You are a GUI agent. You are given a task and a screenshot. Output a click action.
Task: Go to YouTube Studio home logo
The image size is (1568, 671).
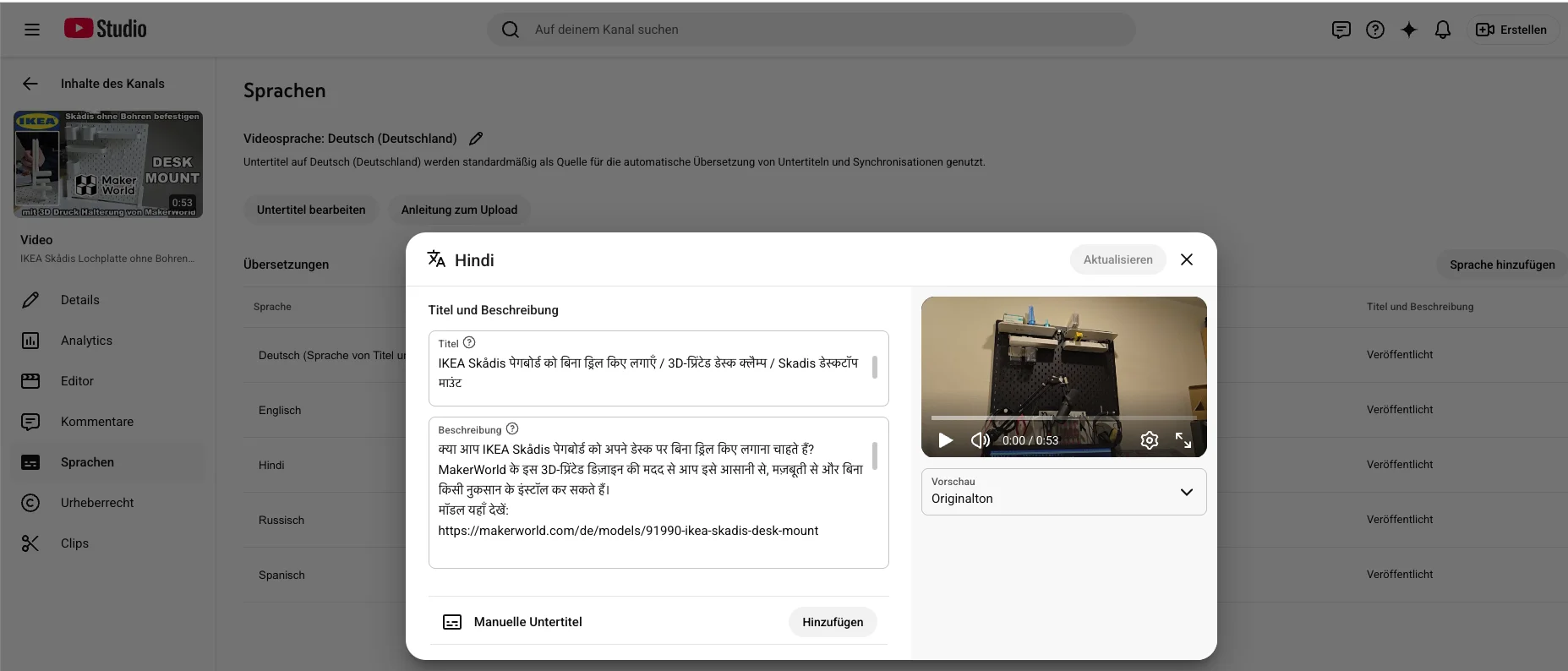coord(106,29)
